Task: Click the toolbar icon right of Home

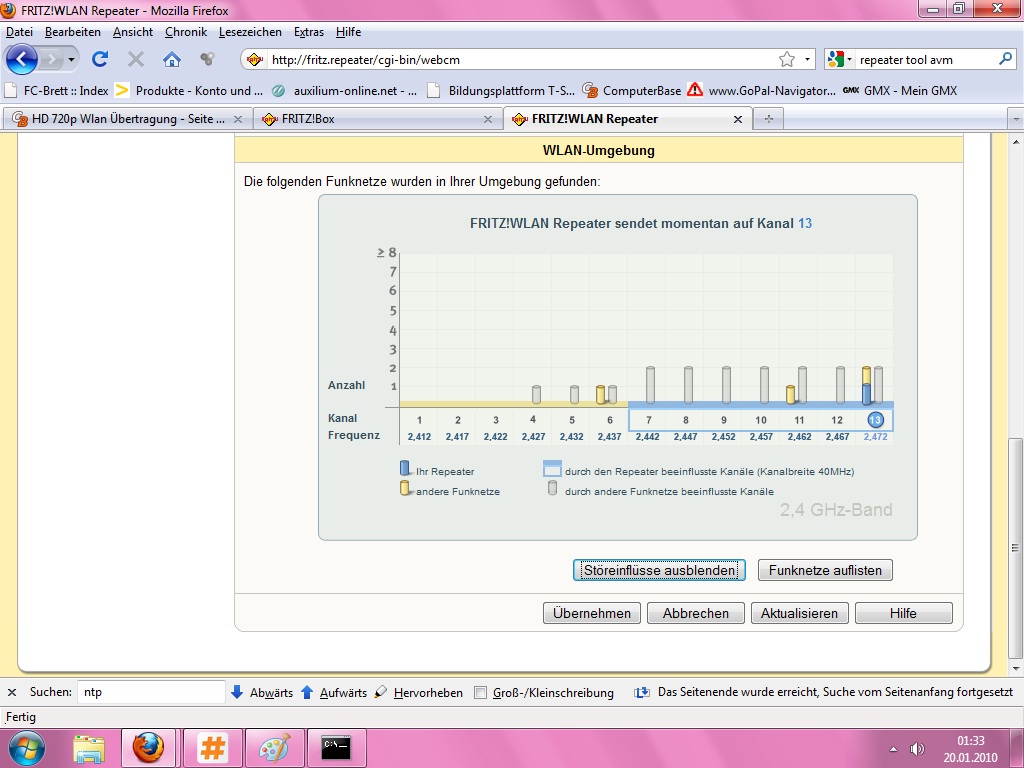Action: [x=207, y=59]
